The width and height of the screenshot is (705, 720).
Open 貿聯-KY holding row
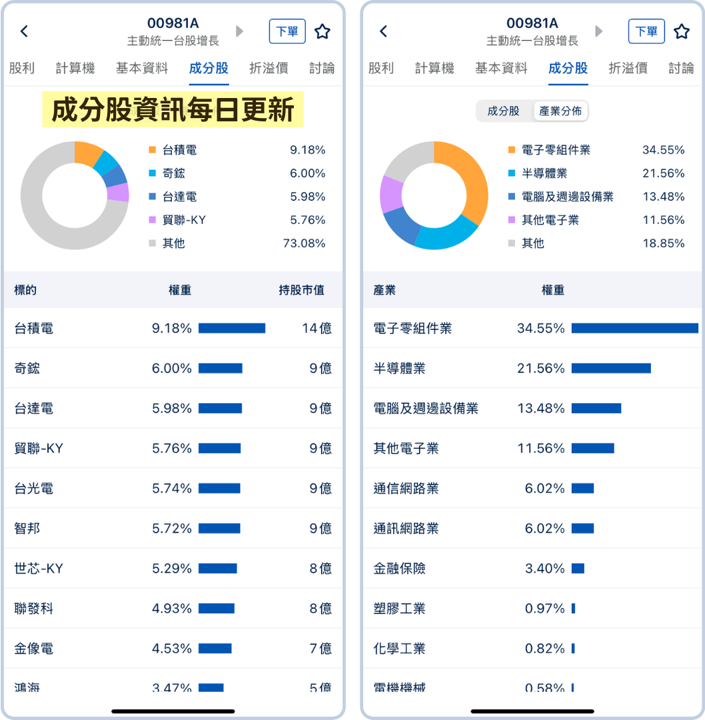coord(173,448)
